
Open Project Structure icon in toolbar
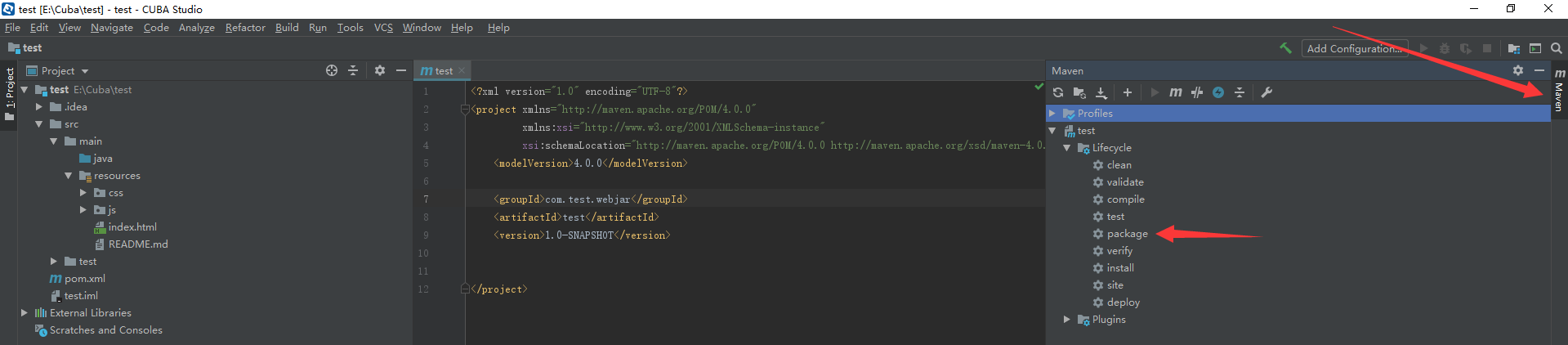coord(1514,48)
